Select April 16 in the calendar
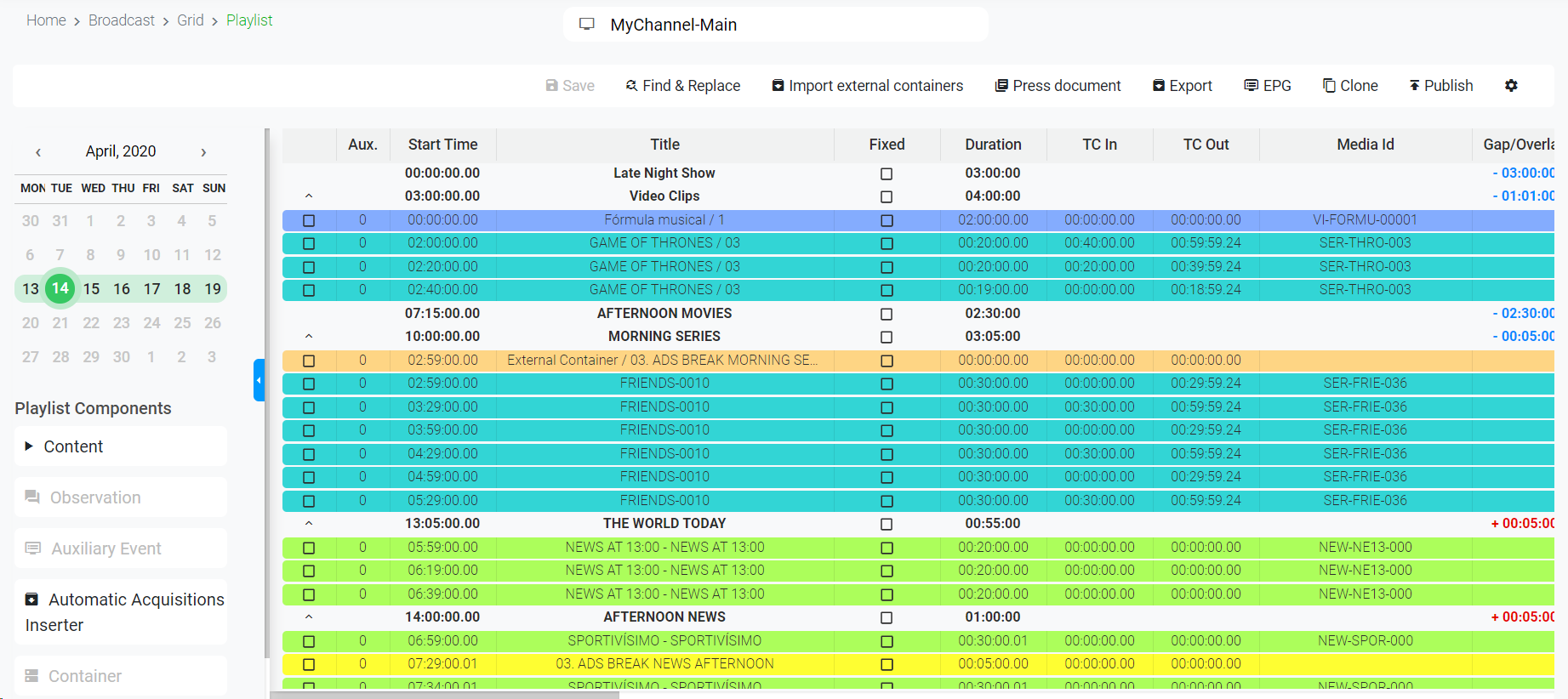1568x699 pixels. [122, 289]
